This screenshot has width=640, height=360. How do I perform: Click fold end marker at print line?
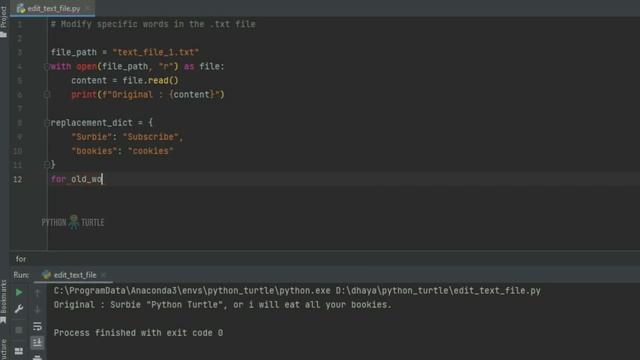click(x=47, y=95)
